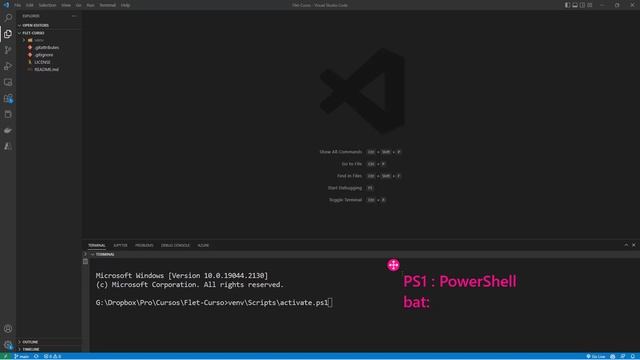Switch to the Jupyter panel tab
640x360 pixels.
(120, 245)
